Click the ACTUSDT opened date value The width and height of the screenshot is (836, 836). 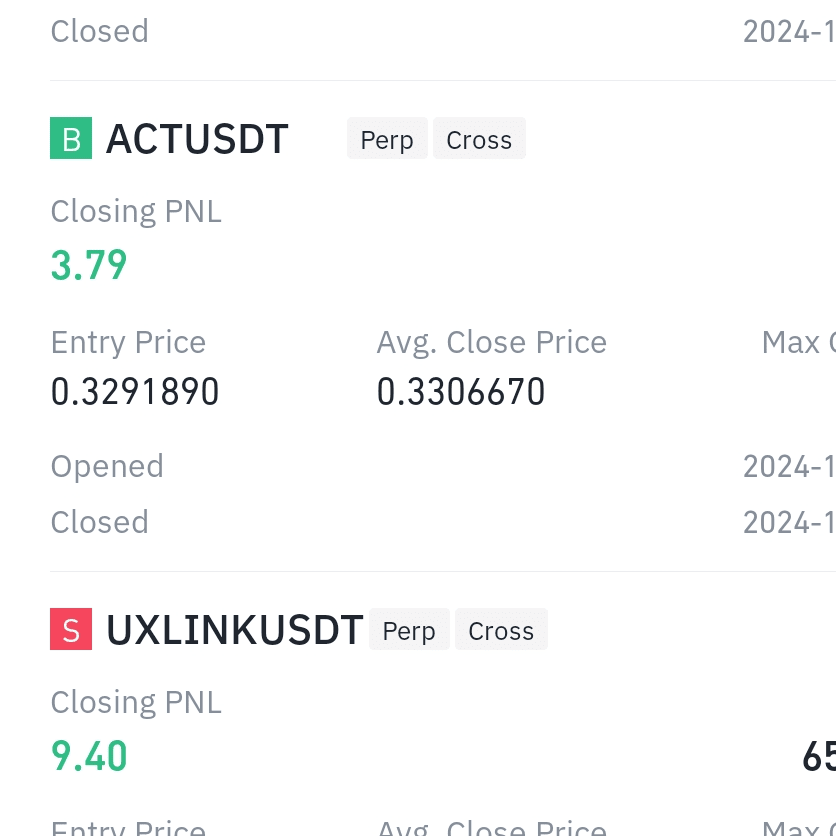tap(790, 467)
